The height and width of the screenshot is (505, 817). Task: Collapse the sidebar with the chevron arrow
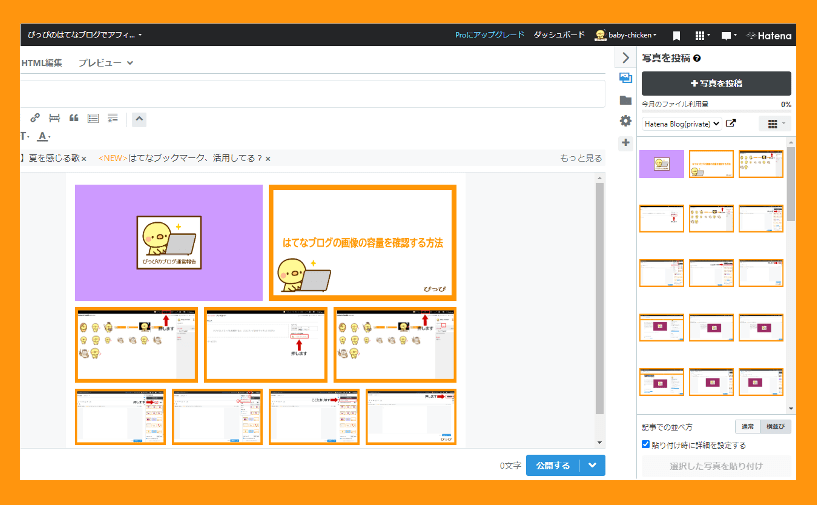point(626,57)
